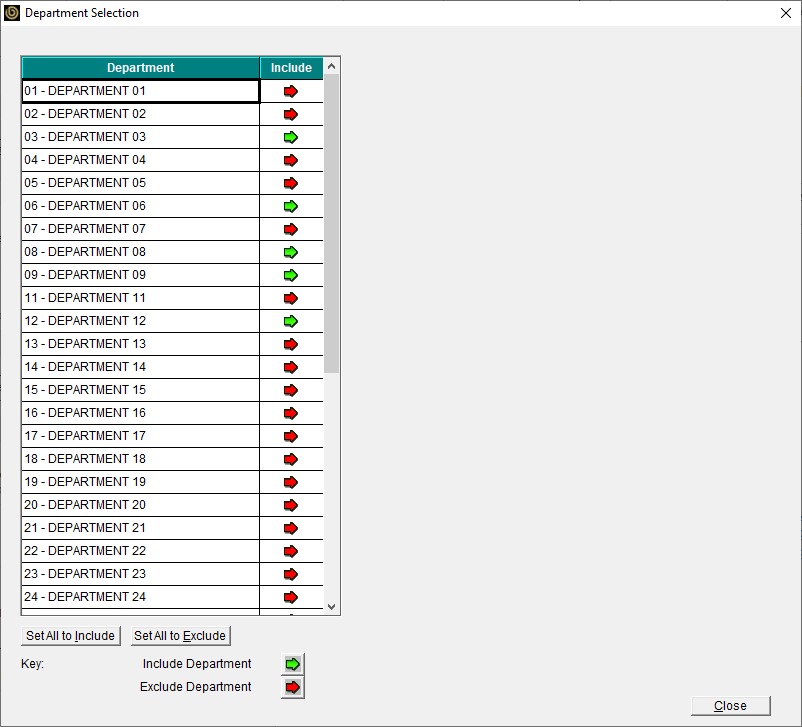Screen dimensions: 802x727
Task: Click Set All to Include button
Action: click(71, 635)
